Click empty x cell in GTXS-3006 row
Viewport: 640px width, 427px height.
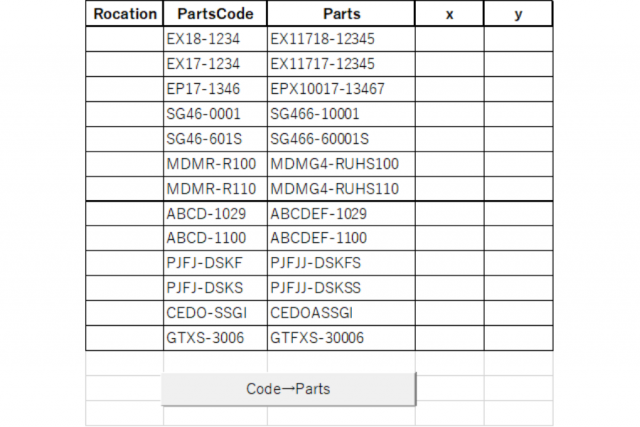449,339
